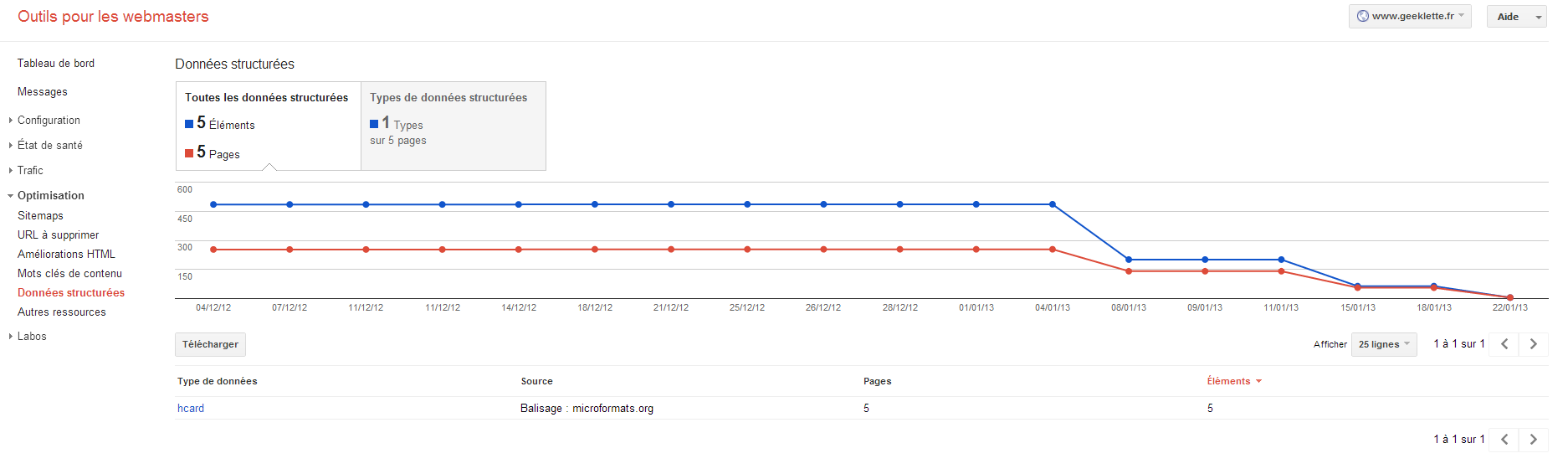Click the Éléments column sort arrow
Screen dimensions: 1568x474
point(1258,382)
